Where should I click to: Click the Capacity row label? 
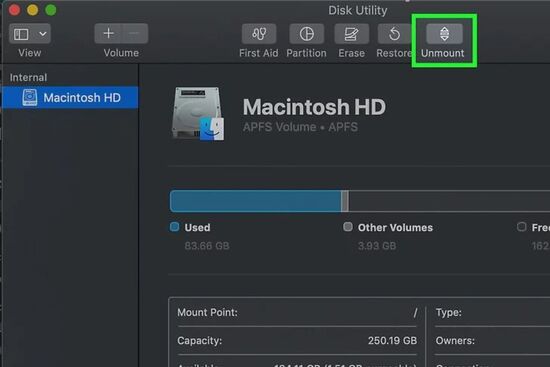coord(200,341)
